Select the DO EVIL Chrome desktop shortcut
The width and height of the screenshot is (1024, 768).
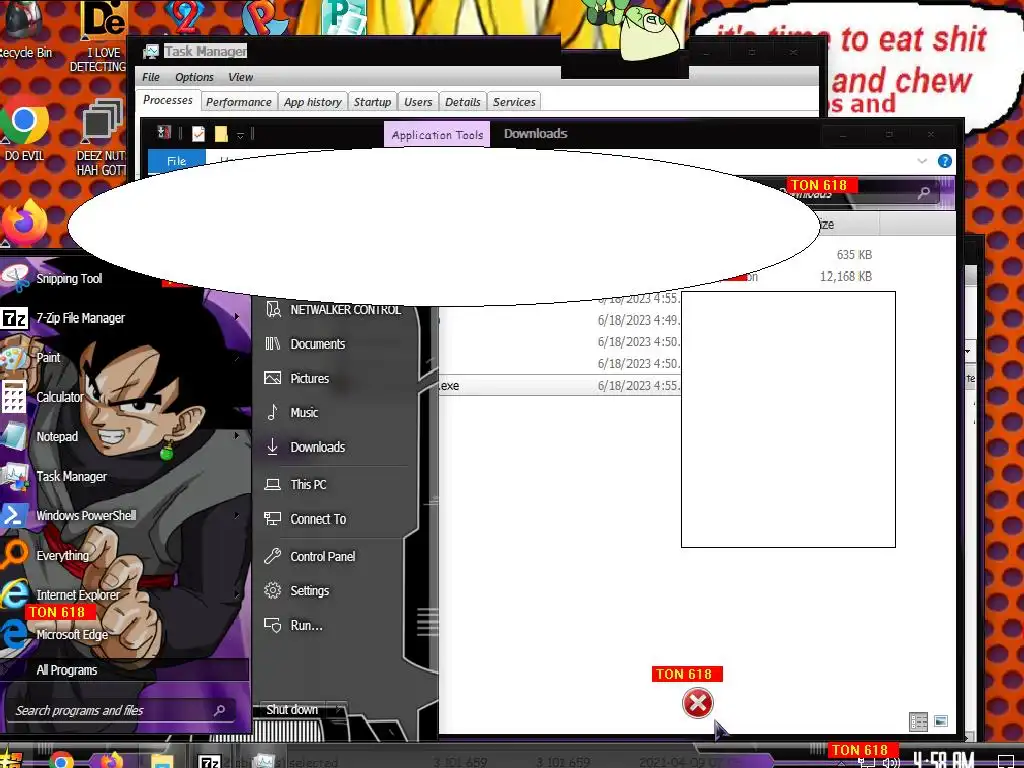click(25, 129)
